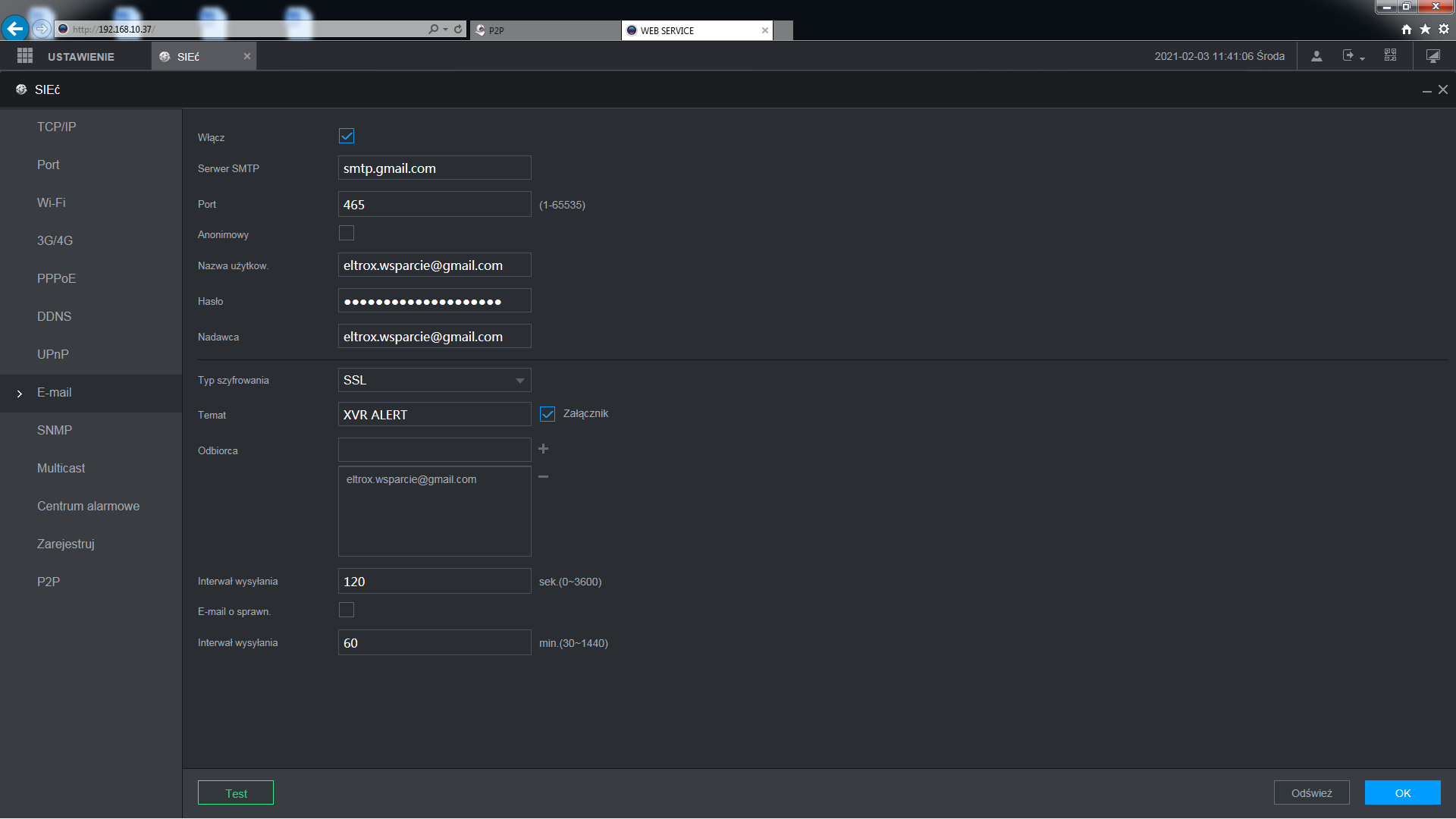
Task: Select eltrox.wsparcie@gmail.com in recipient list
Action: point(412,479)
